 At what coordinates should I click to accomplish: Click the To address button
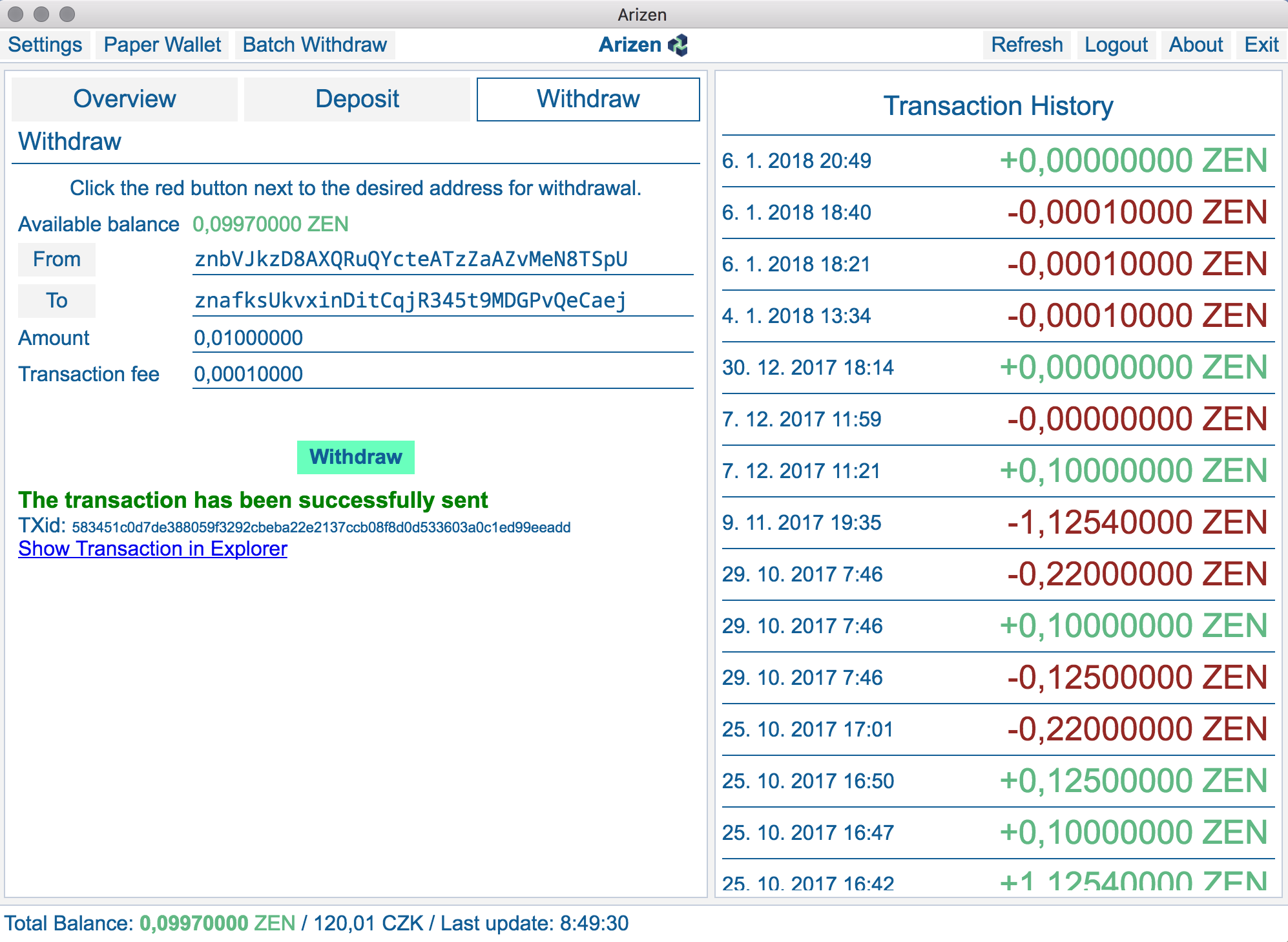57,301
